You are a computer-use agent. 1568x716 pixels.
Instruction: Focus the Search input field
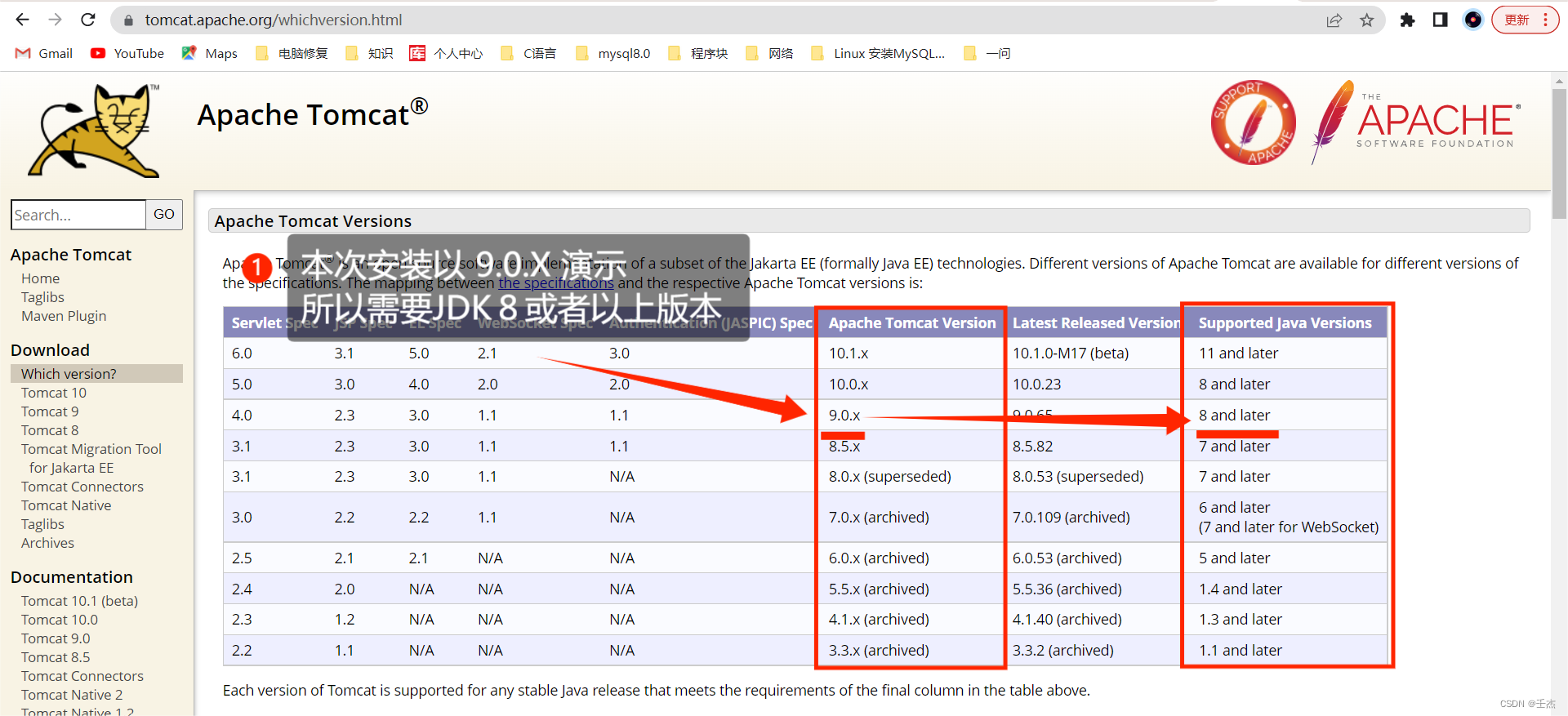[x=78, y=215]
